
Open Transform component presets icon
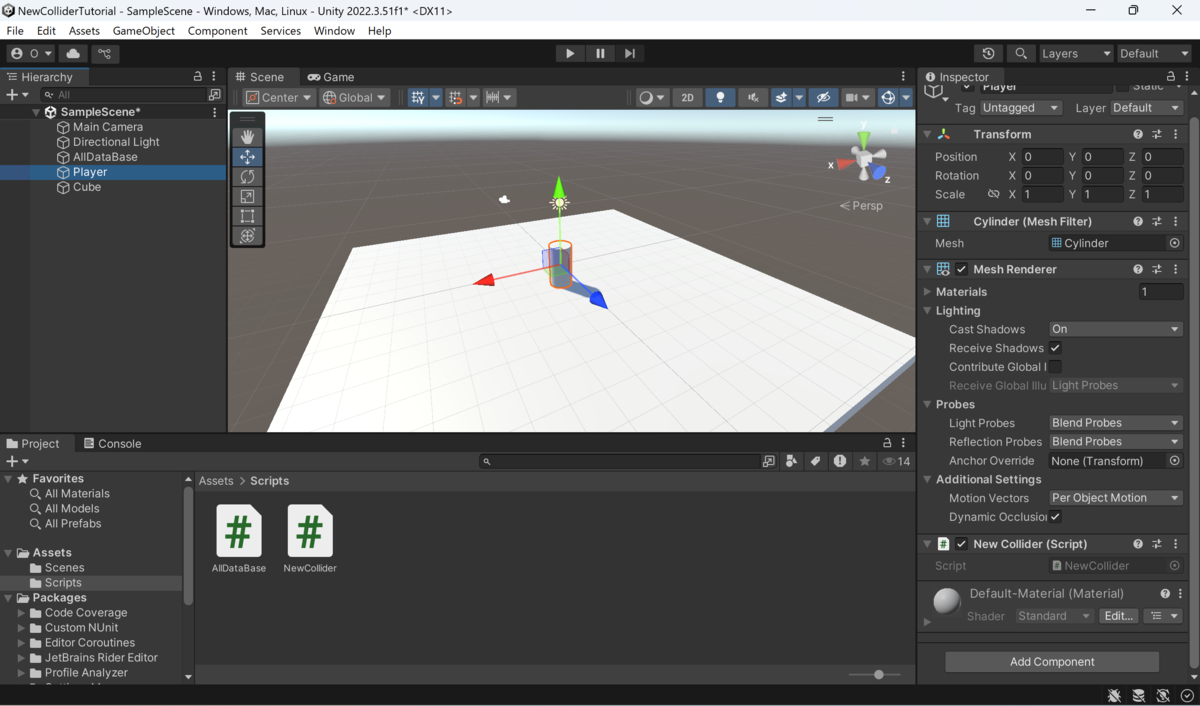pos(1157,134)
